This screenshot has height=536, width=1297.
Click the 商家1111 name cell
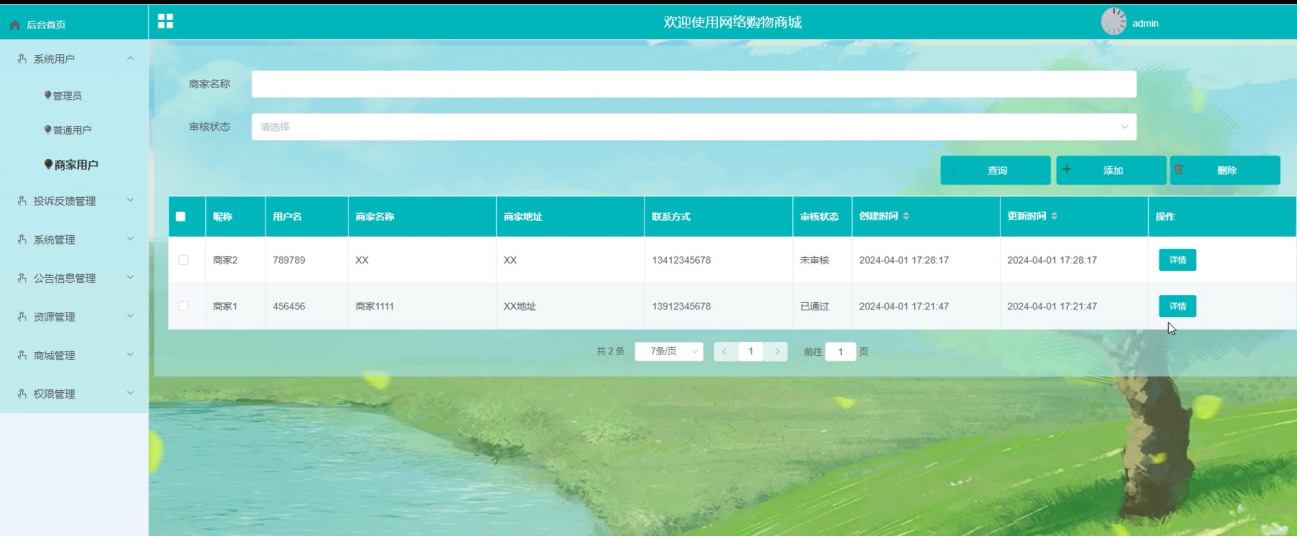pyautogui.click(x=375, y=306)
